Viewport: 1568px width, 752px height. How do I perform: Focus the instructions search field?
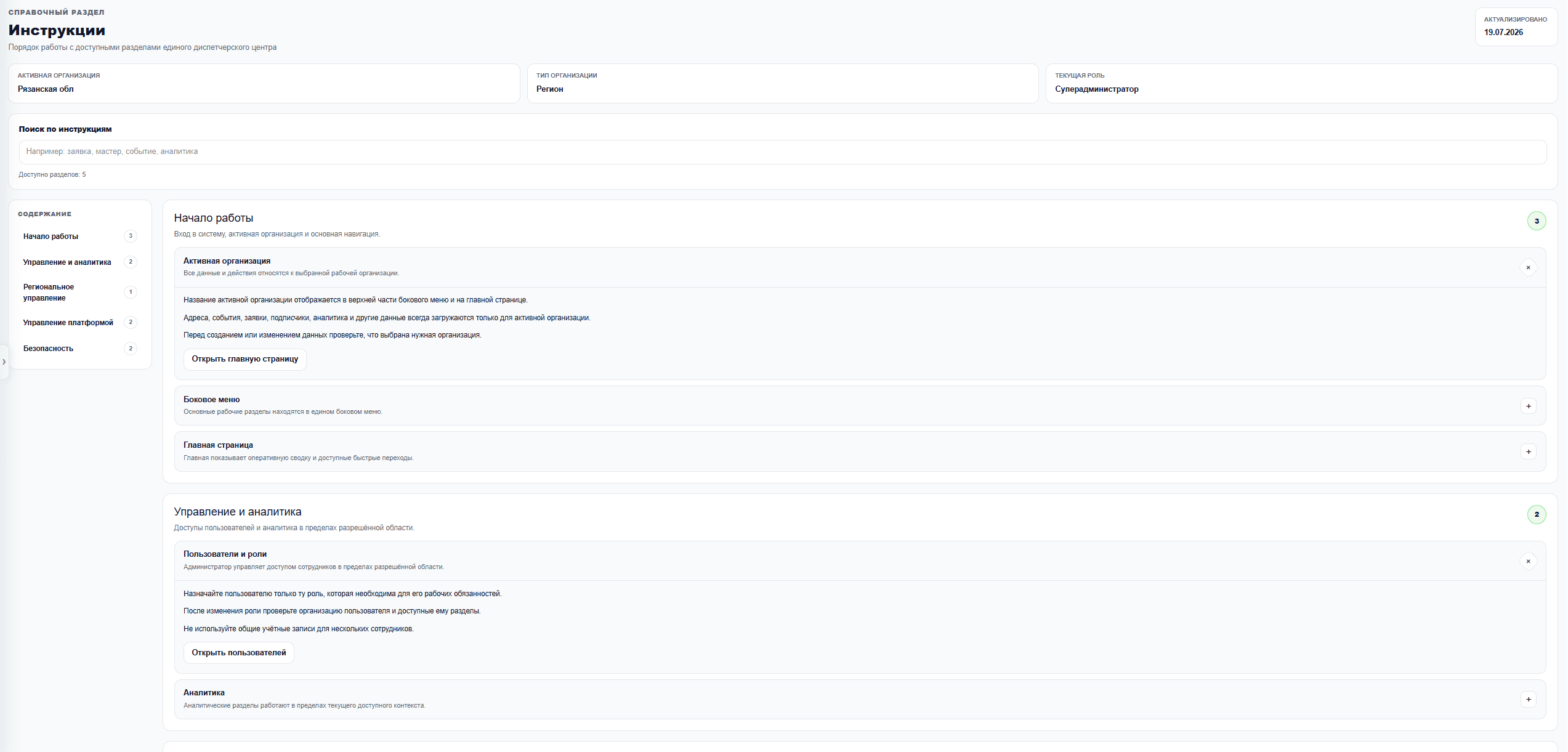pyautogui.click(x=782, y=152)
